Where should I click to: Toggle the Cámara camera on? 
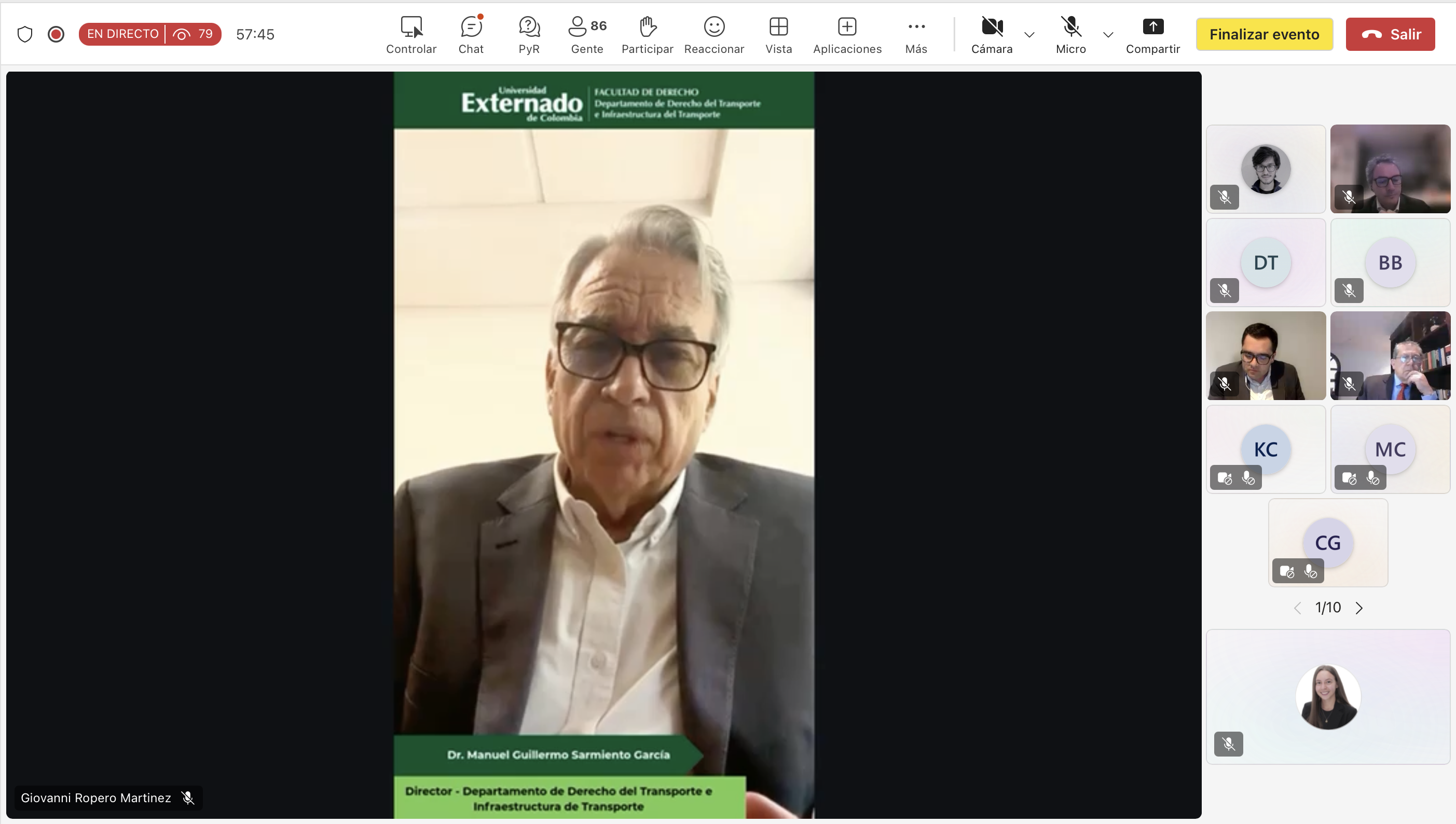992,34
